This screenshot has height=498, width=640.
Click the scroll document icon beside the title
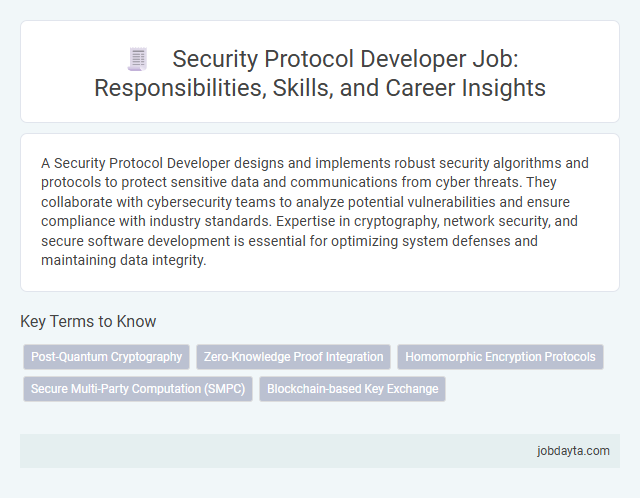click(138, 60)
